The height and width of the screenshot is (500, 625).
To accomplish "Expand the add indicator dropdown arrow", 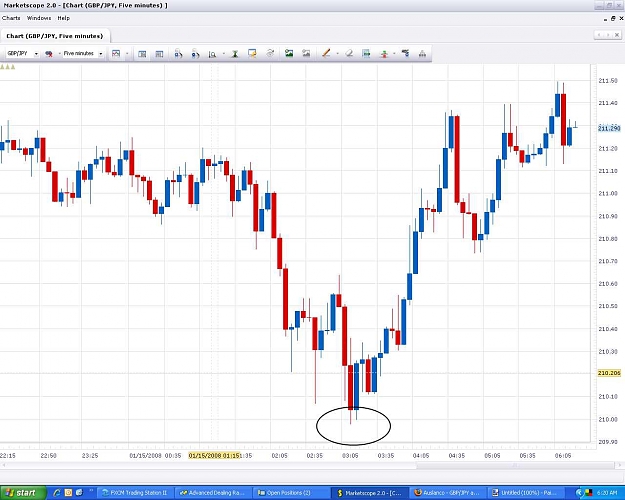I will pos(394,54).
